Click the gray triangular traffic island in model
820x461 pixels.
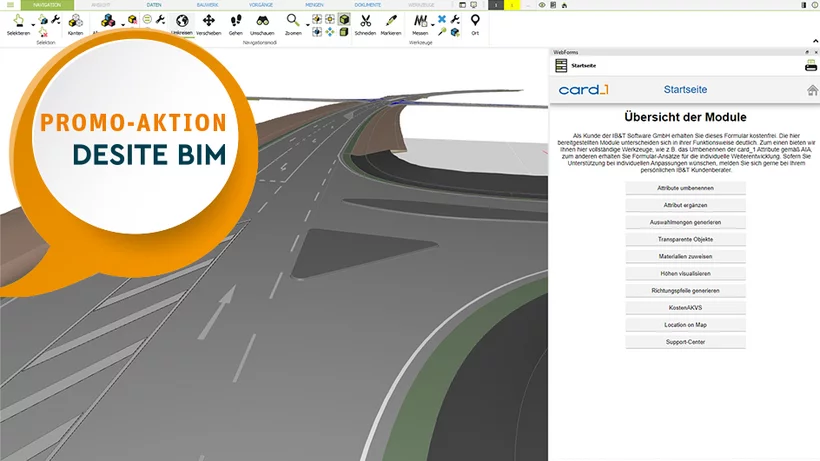[356, 251]
